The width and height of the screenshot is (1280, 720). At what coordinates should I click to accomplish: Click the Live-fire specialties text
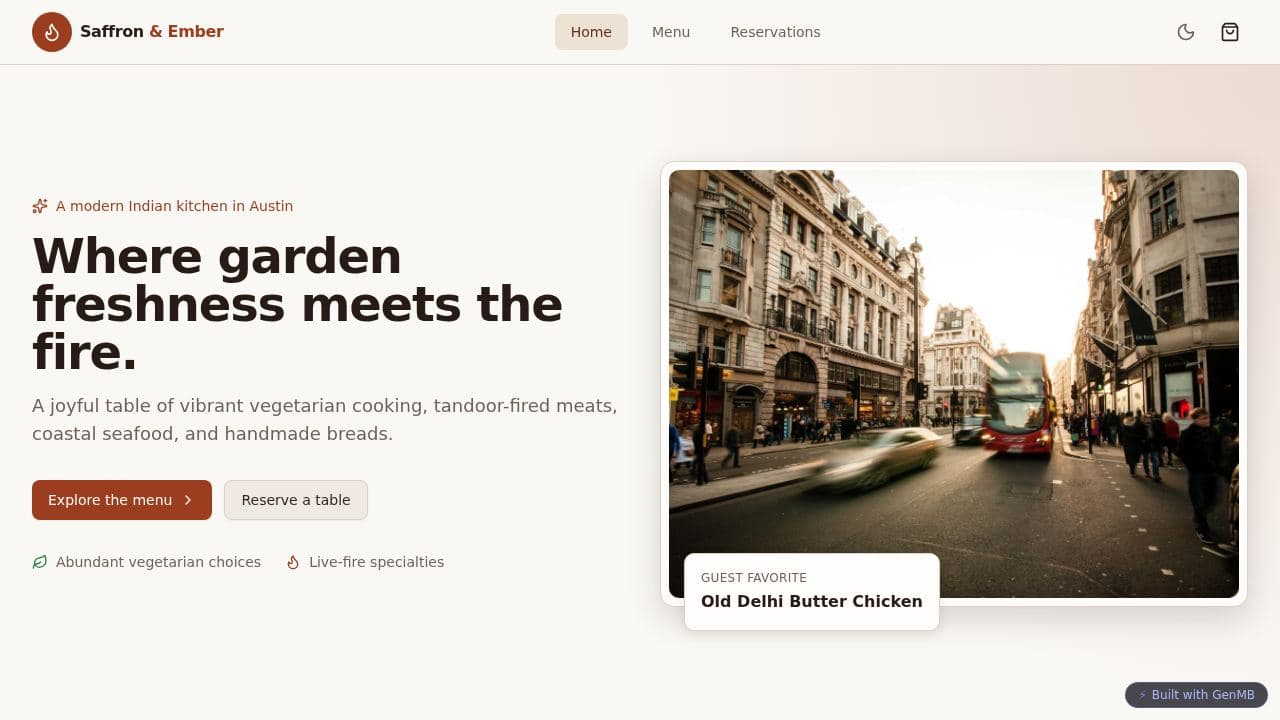point(376,562)
